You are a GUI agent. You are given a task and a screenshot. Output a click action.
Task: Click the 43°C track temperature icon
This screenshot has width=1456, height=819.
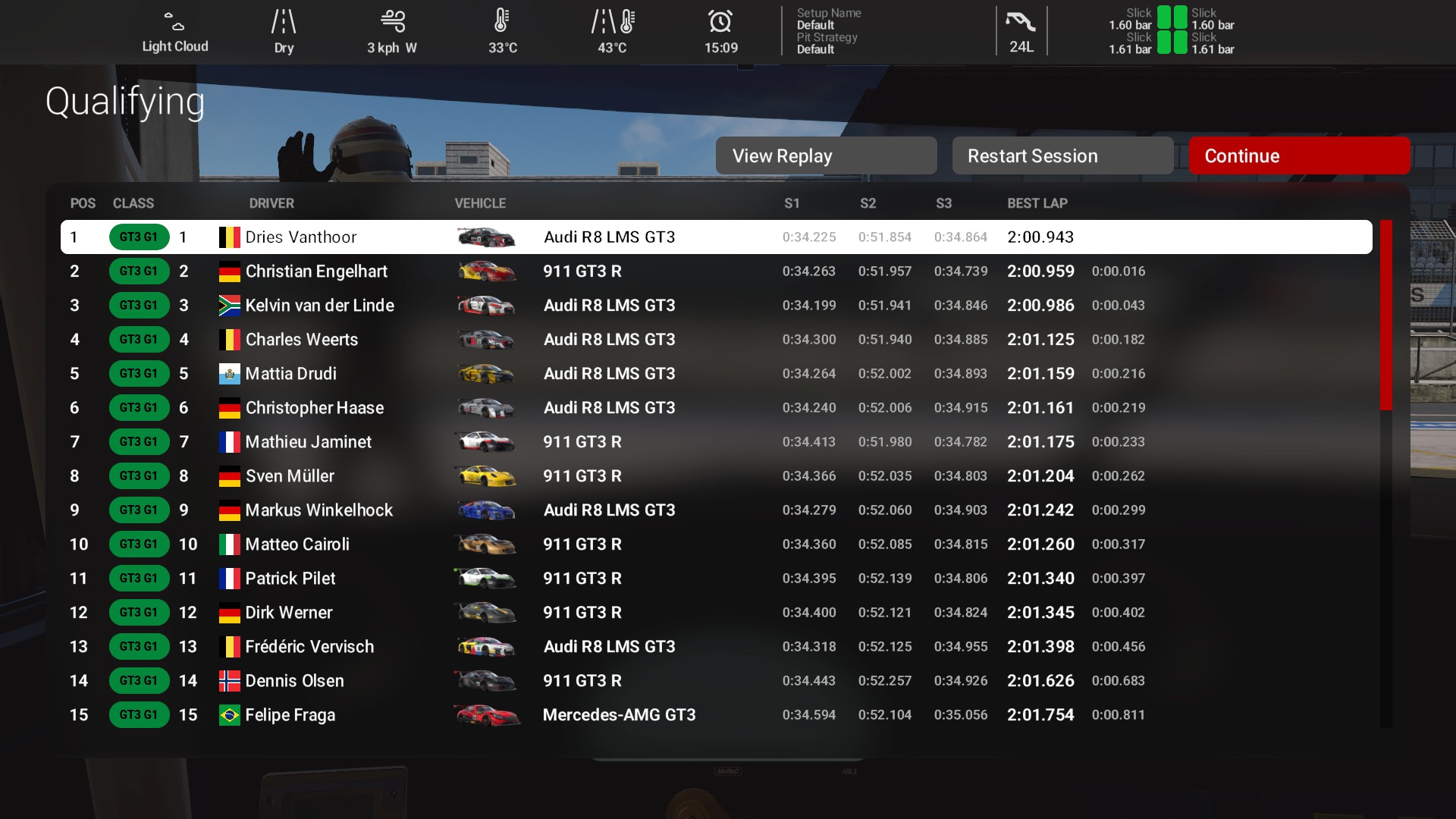613,21
